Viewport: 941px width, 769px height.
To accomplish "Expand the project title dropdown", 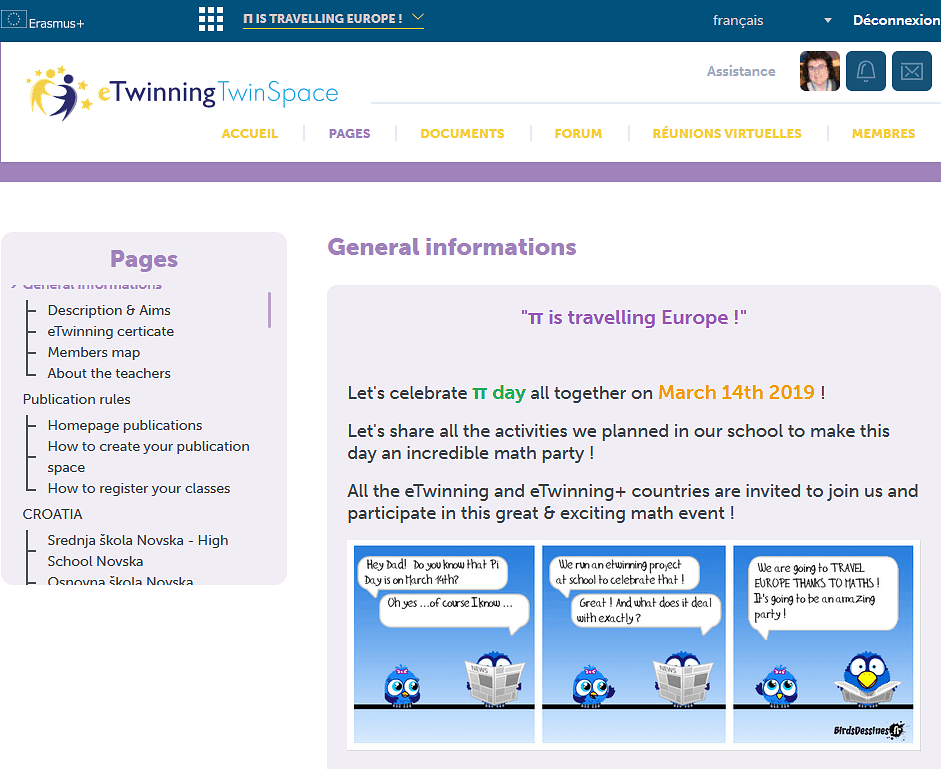I will [x=418, y=18].
